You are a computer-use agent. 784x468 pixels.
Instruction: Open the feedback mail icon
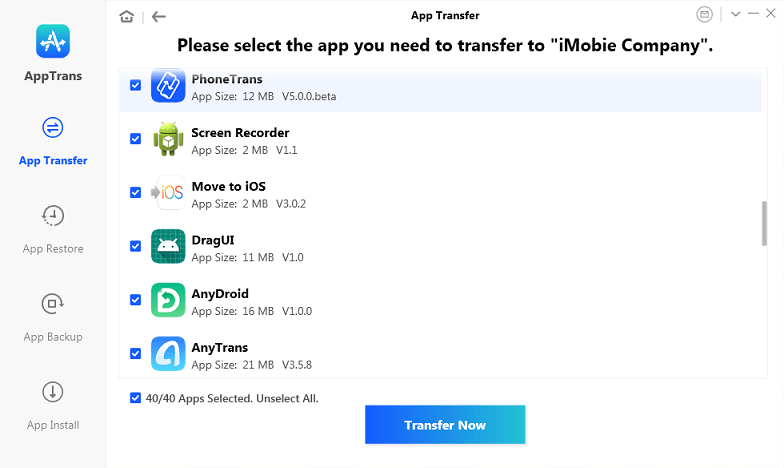coord(704,14)
